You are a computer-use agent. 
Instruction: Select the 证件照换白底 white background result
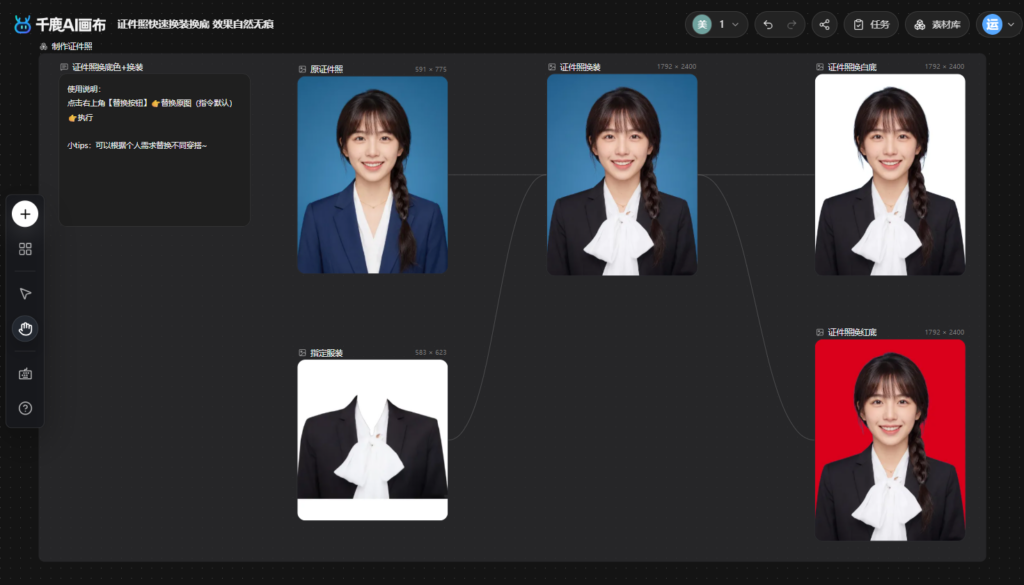(x=889, y=174)
